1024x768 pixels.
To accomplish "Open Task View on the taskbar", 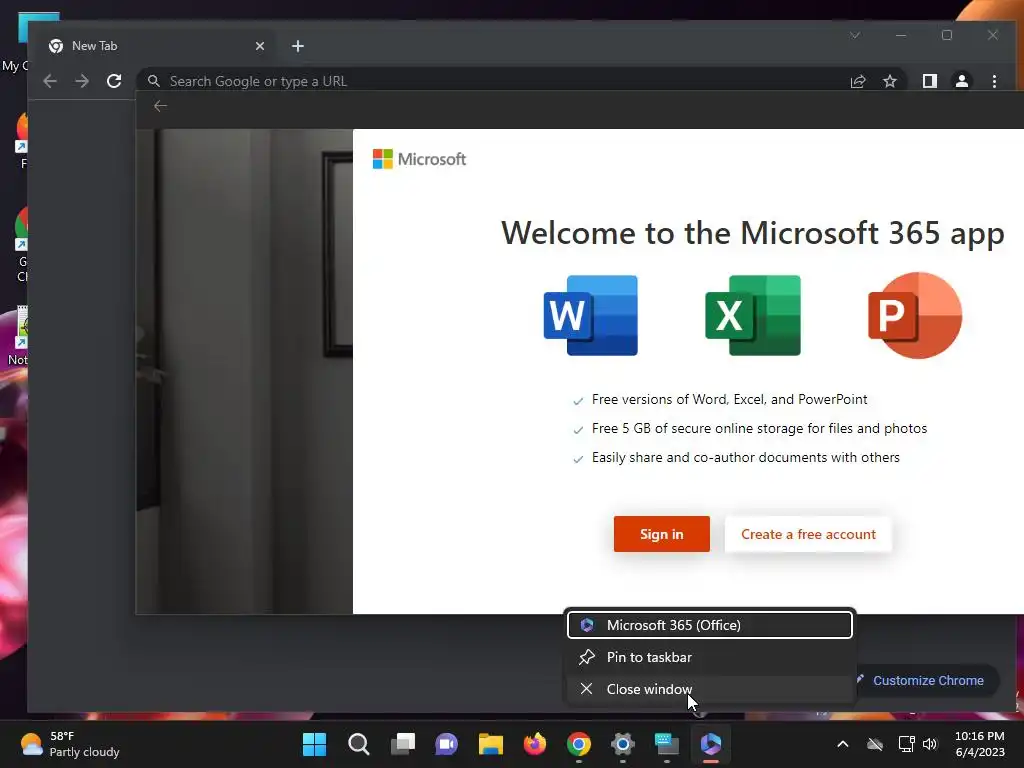I will tap(402, 744).
